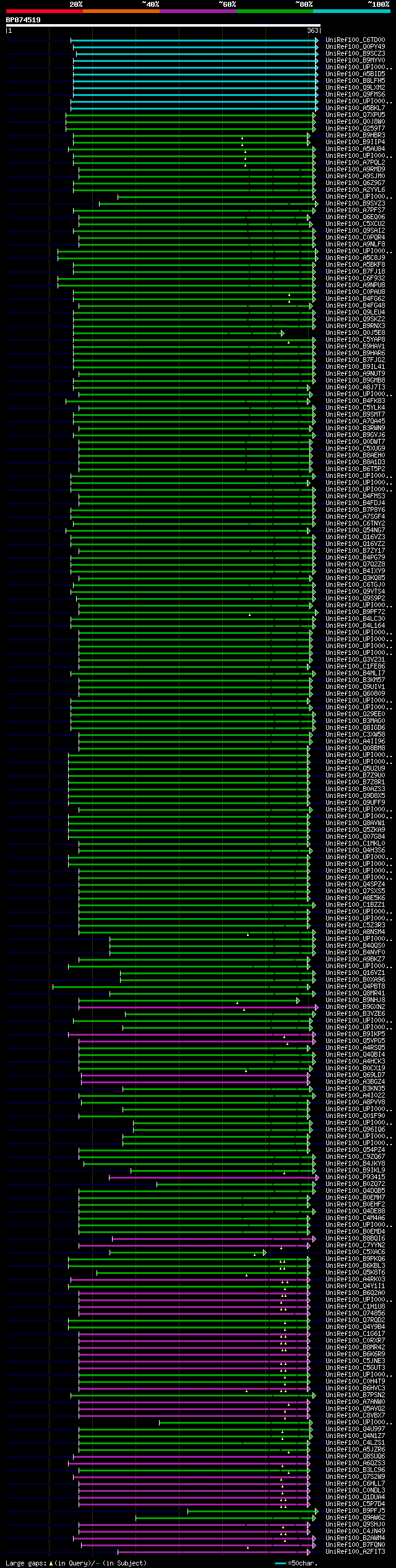The image size is (396, 1568).
Task: Select hit label UniRef100_A5BID5
Action: pos(355,74)
